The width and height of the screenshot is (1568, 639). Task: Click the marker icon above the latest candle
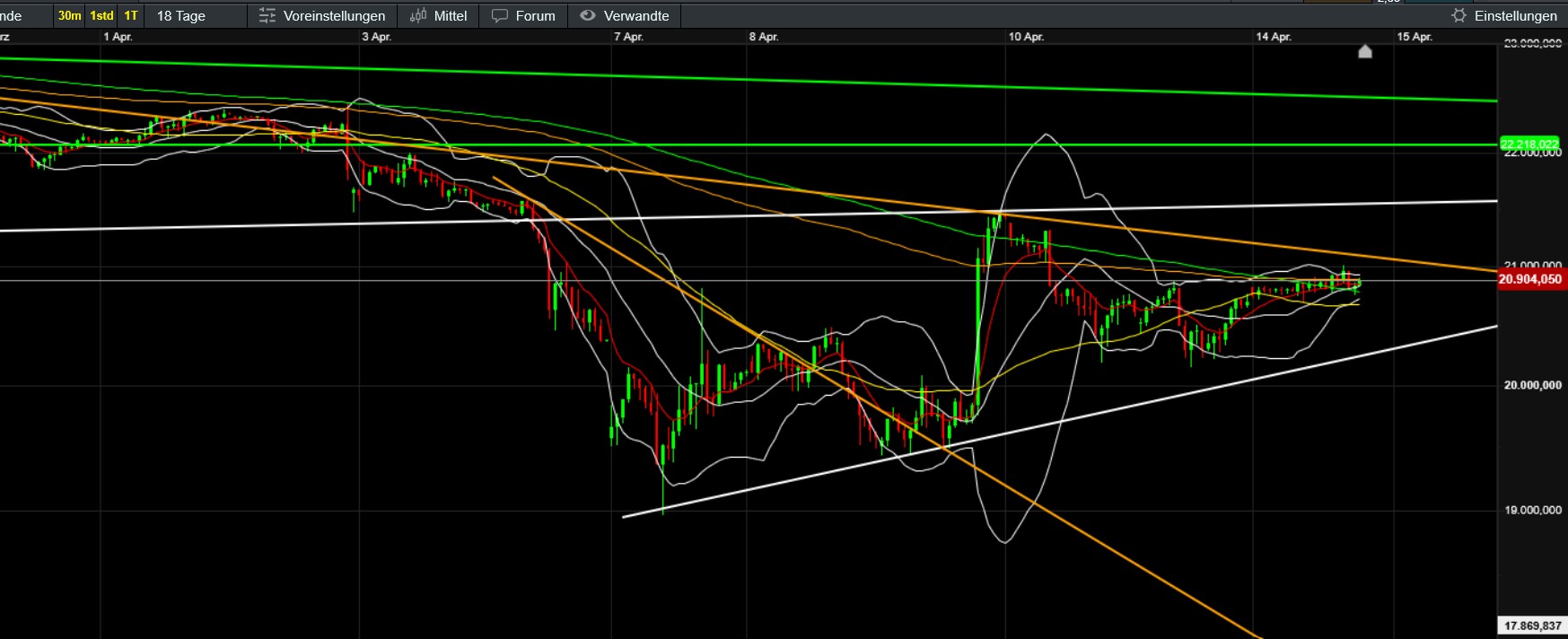pyautogui.click(x=1365, y=51)
